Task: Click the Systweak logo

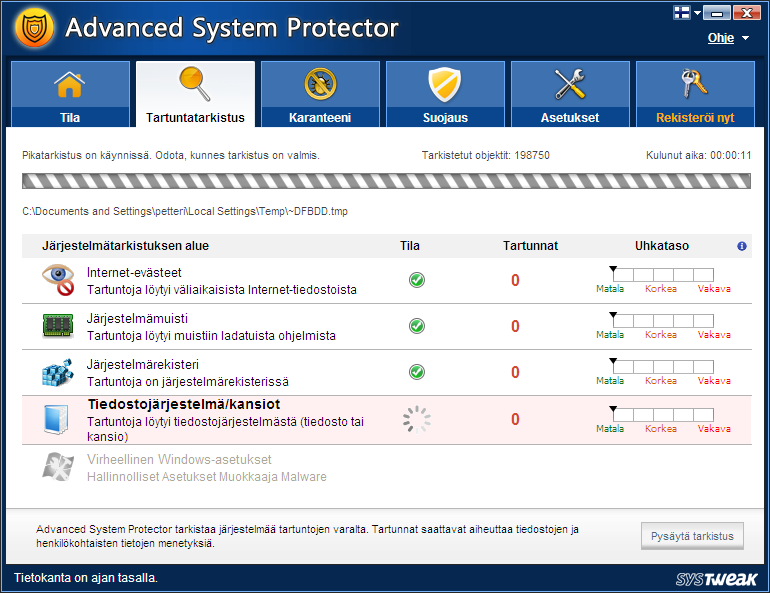Action: pos(716,579)
